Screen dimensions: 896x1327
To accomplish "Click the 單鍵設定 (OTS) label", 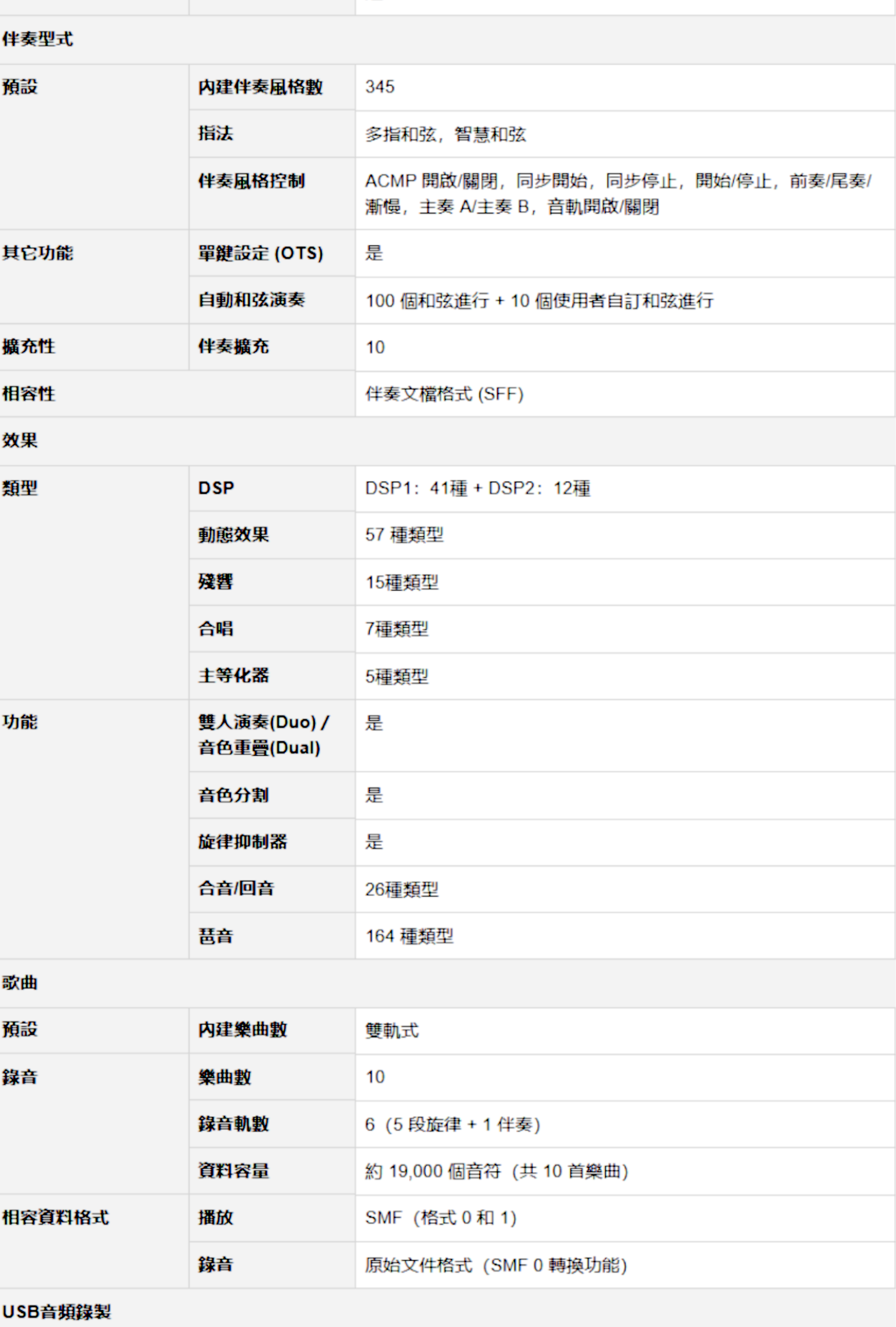I will coord(260,253).
